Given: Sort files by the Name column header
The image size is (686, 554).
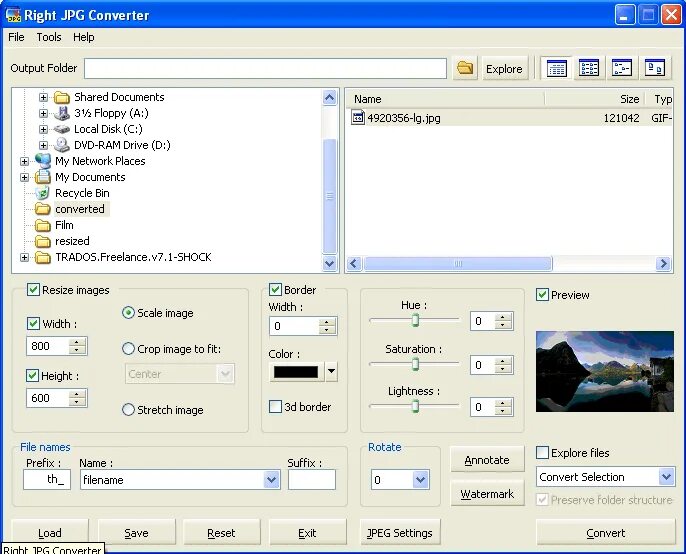Looking at the screenshot, I should (x=445, y=99).
